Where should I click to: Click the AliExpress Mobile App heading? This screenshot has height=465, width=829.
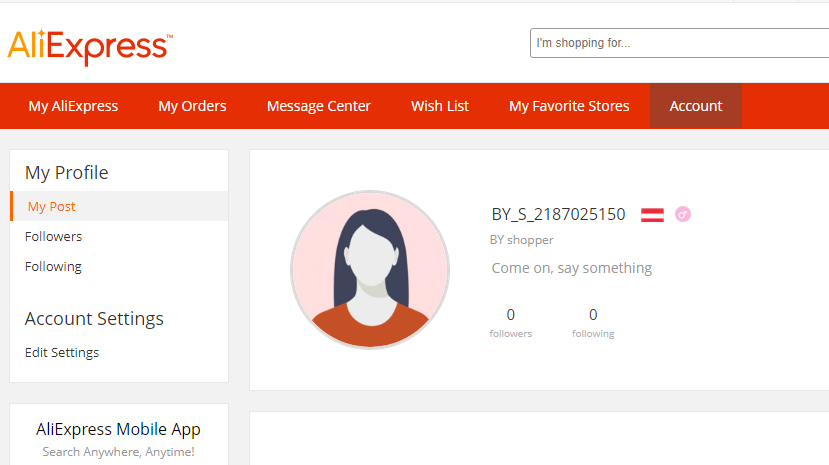click(x=118, y=429)
